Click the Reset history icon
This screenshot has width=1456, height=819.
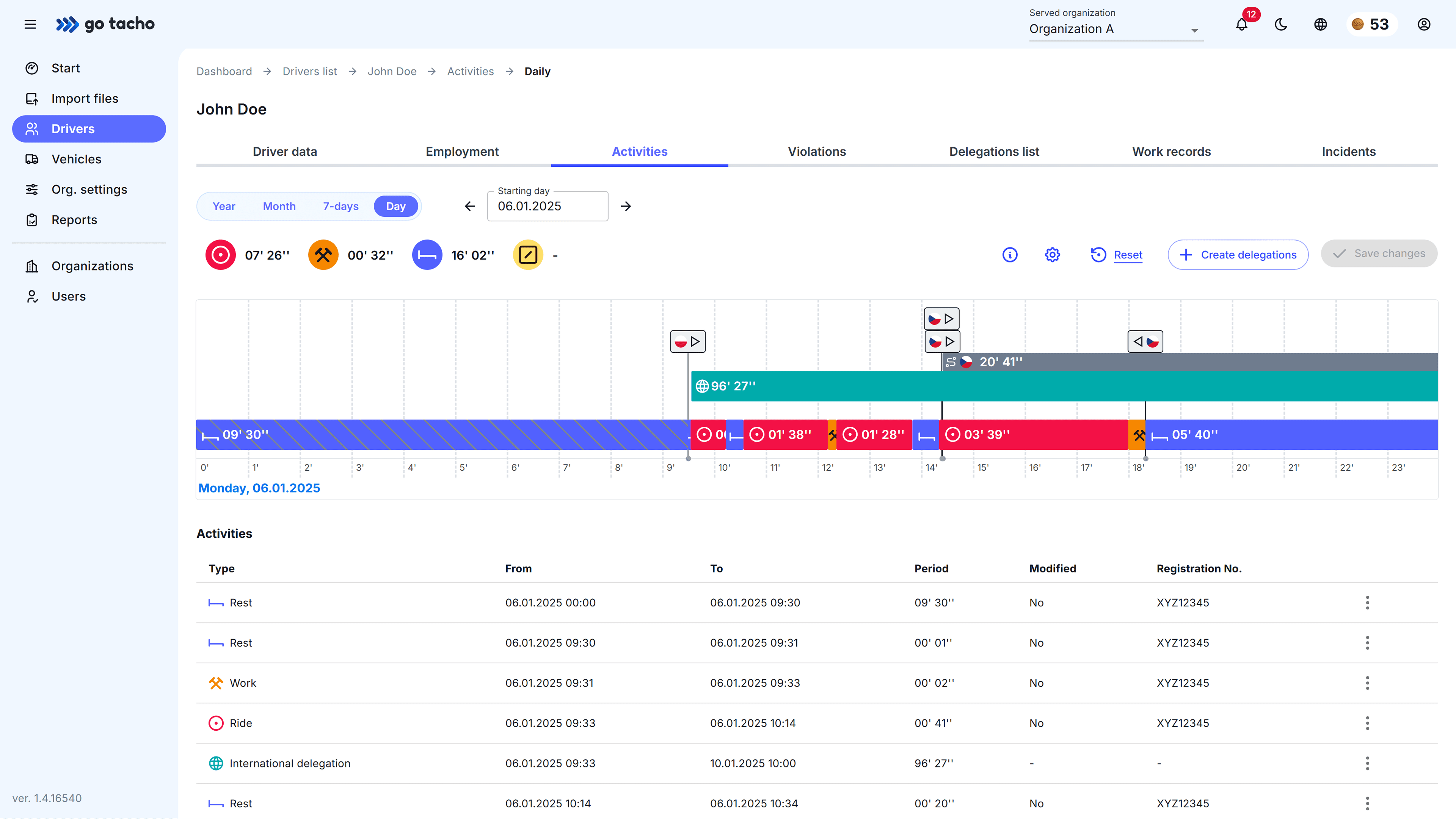[x=1098, y=255]
